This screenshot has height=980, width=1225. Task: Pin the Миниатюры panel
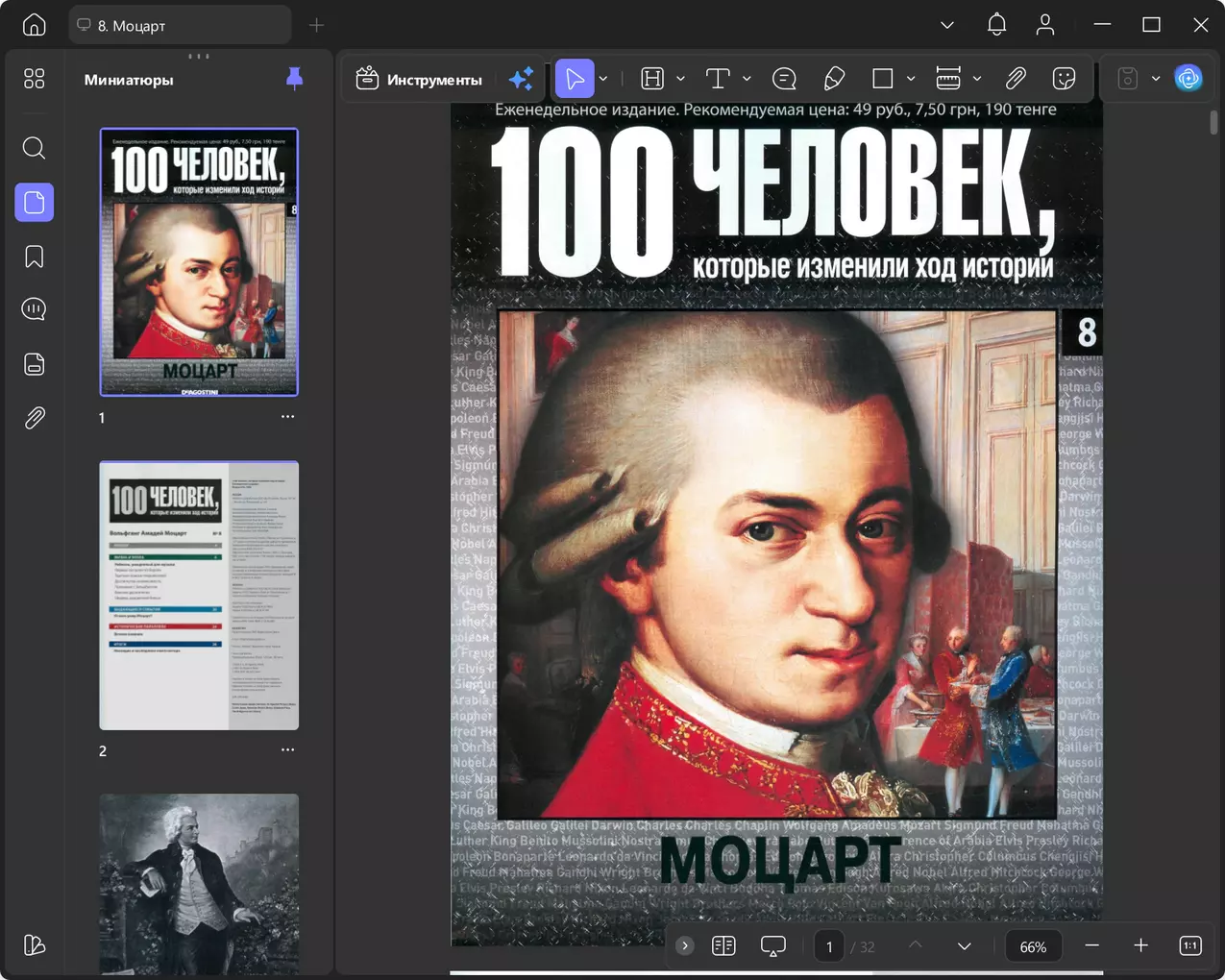pos(295,79)
